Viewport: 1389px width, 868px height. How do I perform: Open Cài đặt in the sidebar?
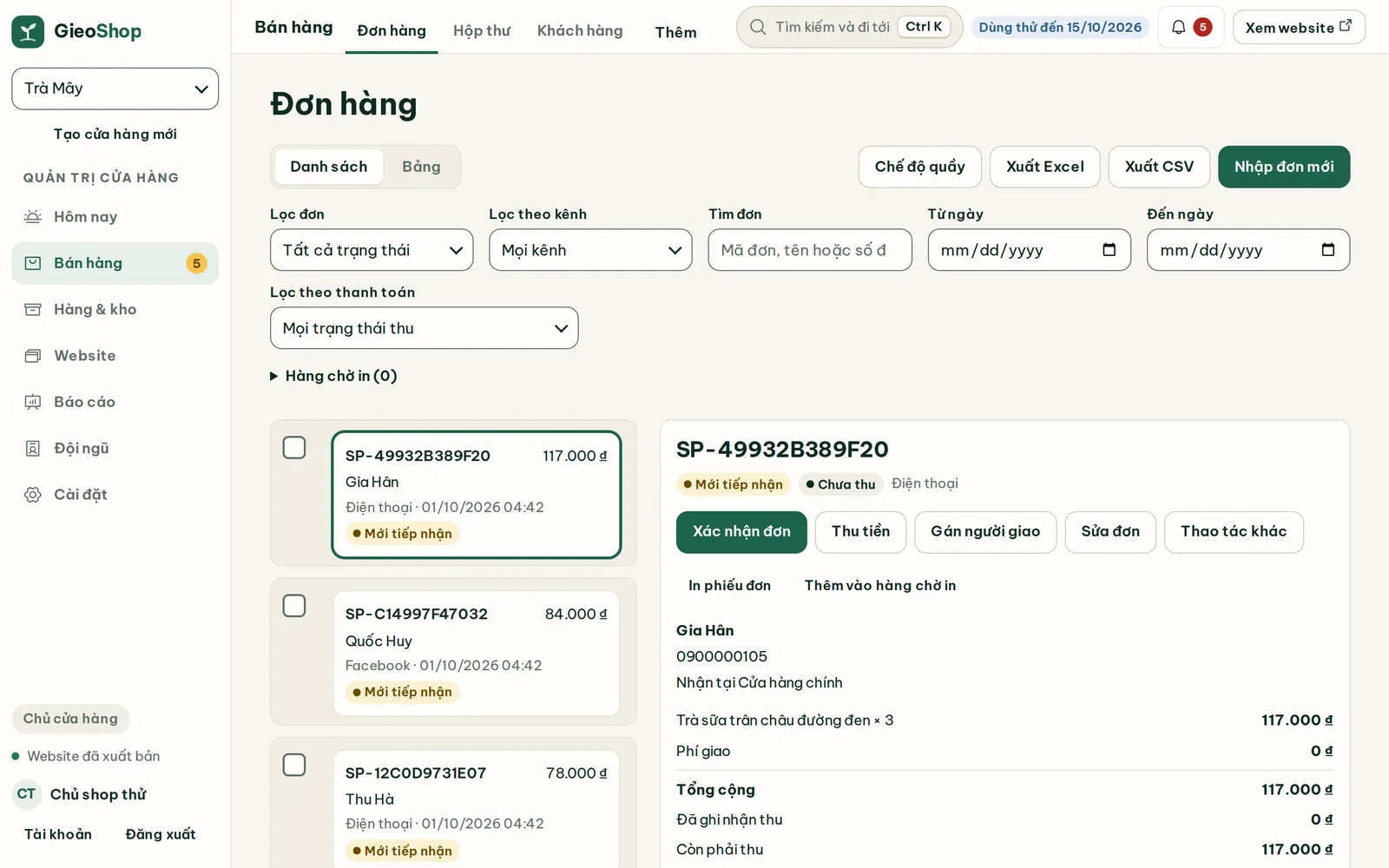pyautogui.click(x=115, y=495)
